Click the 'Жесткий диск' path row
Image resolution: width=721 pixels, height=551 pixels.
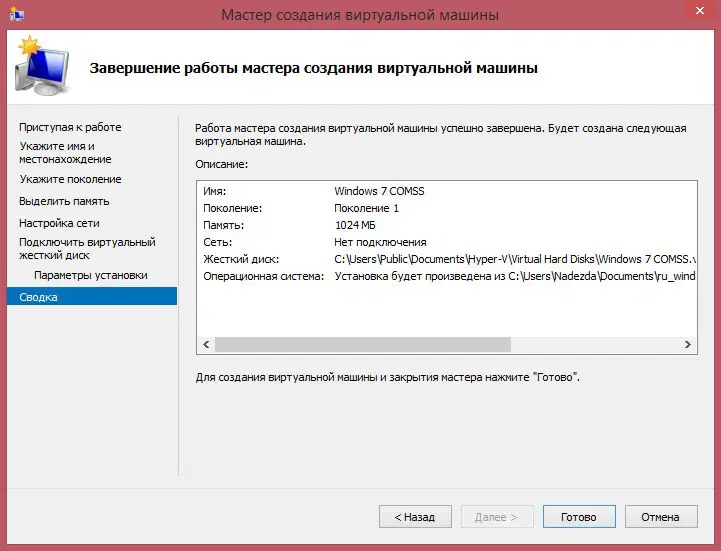[445, 259]
